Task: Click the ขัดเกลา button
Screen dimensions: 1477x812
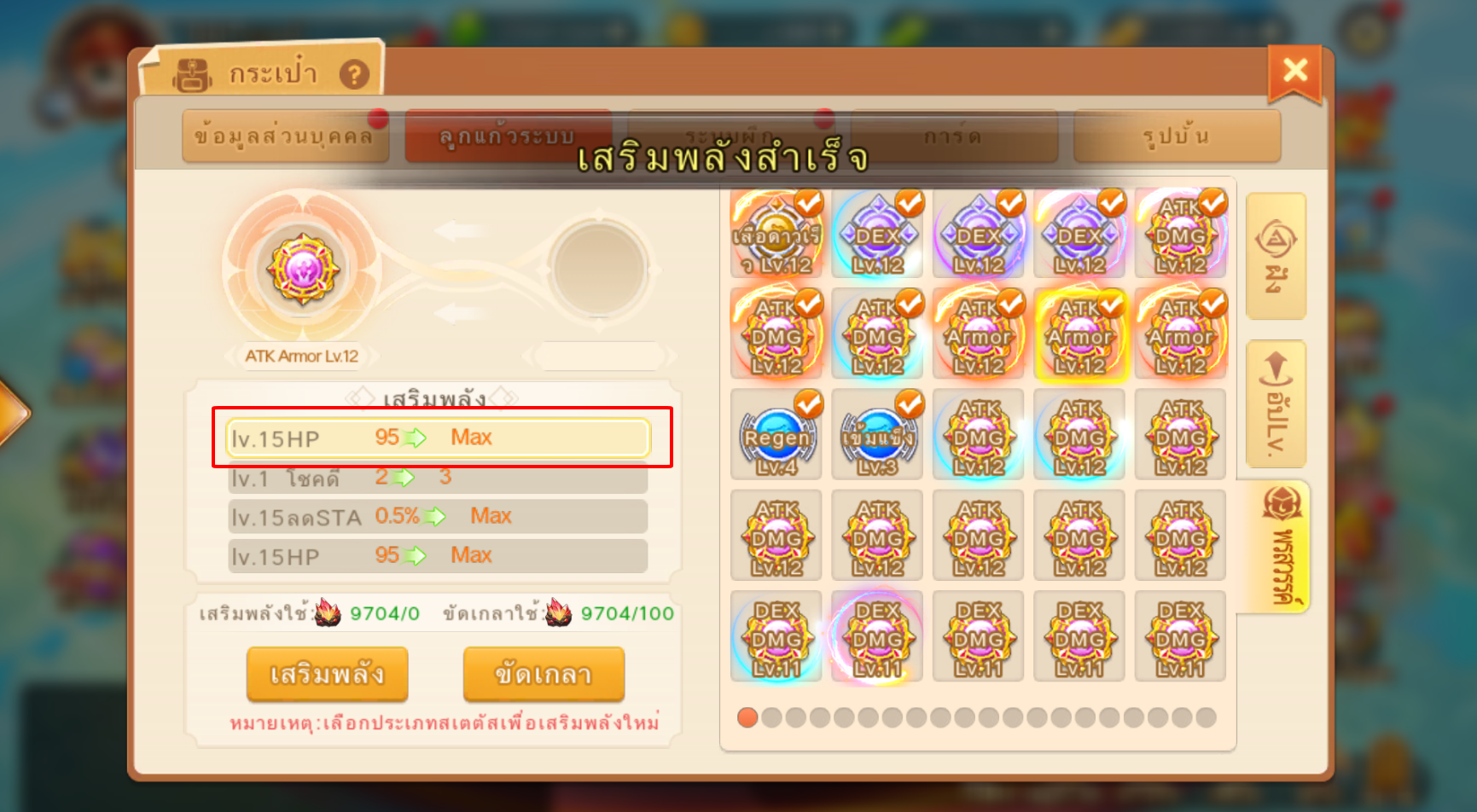Action: (x=544, y=674)
